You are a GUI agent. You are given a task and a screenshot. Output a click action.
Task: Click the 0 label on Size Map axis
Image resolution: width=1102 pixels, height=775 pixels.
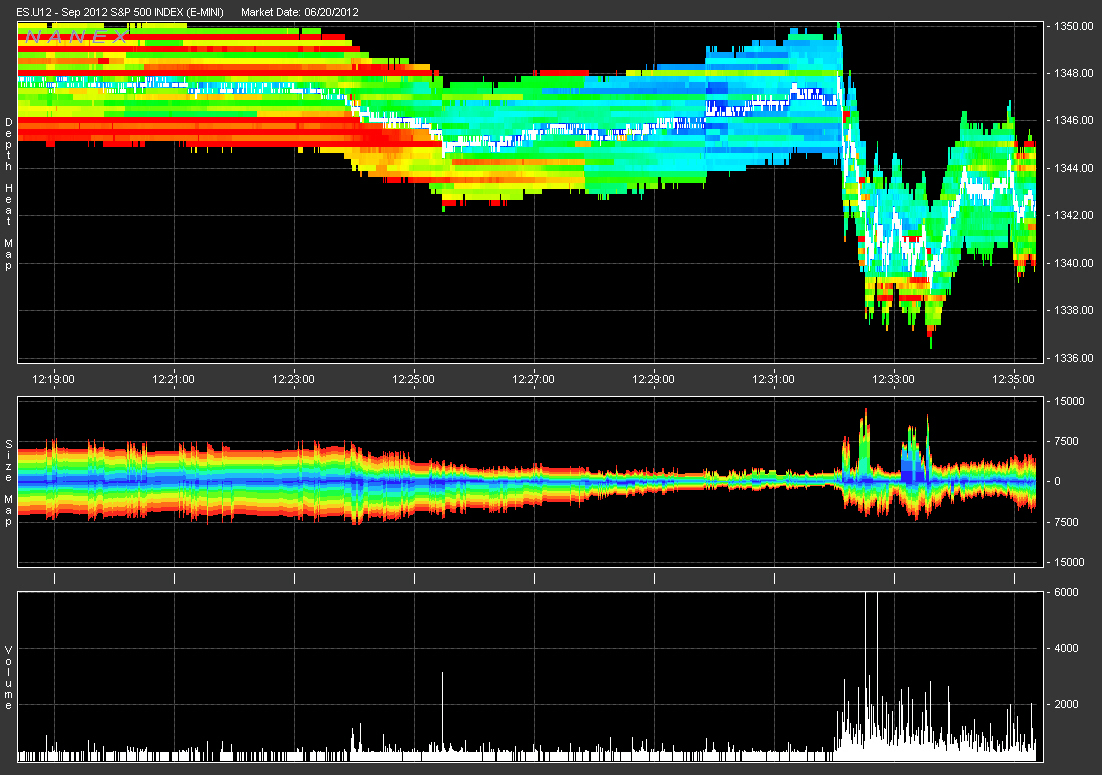1058,481
